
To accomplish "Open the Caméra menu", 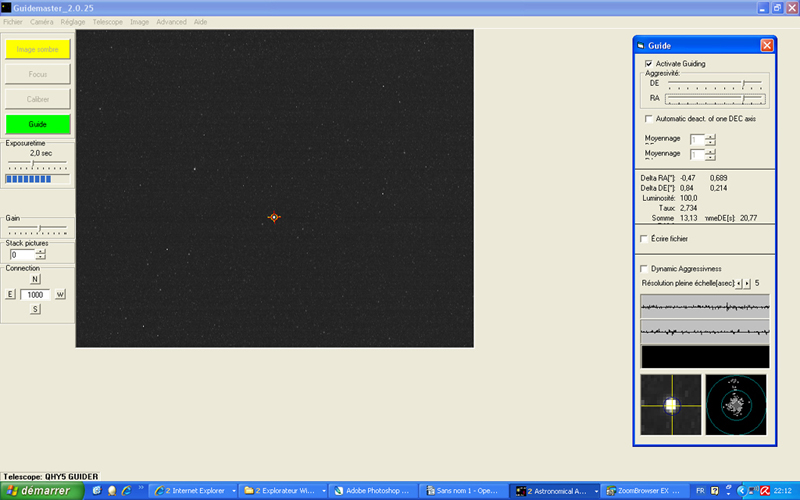I will point(41,22).
